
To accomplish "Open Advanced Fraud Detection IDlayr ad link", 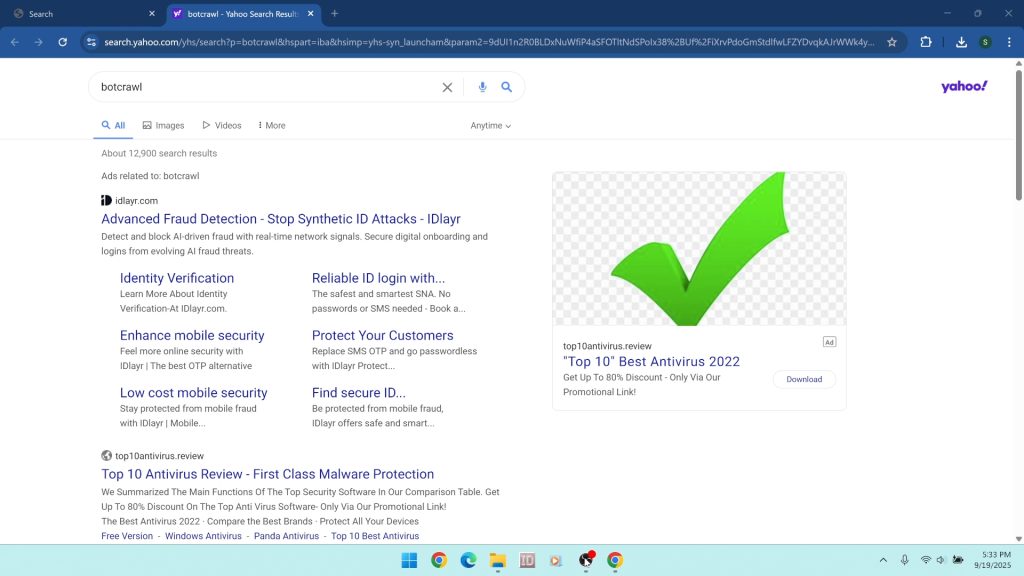I will [x=281, y=219].
